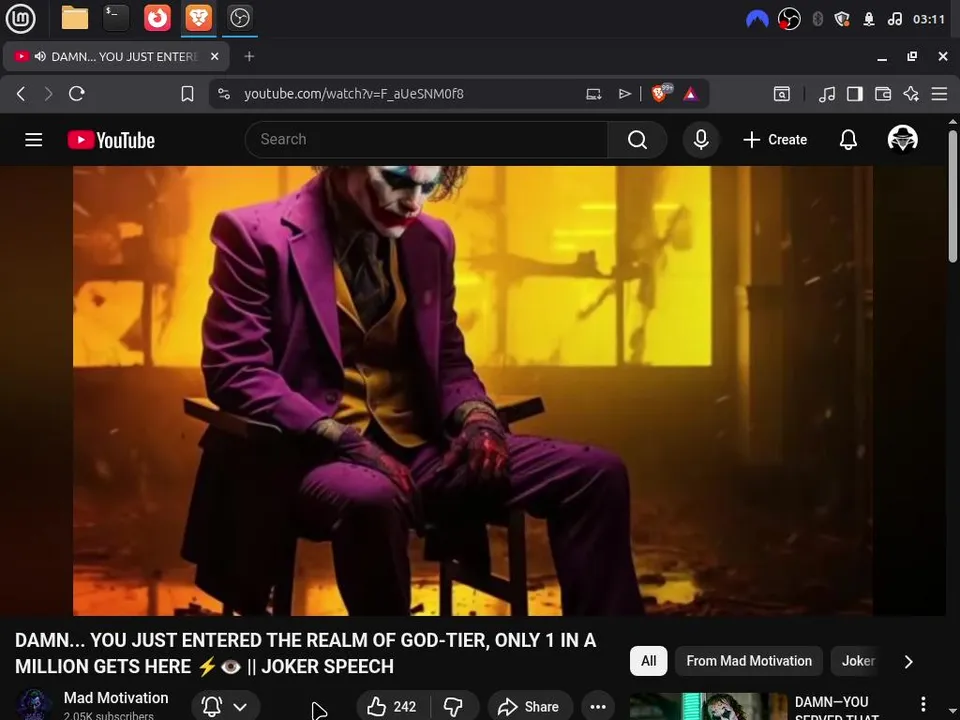Open the tab search button in toolbar
Image resolution: width=960 pixels, height=720 pixels.
[x=782, y=94]
